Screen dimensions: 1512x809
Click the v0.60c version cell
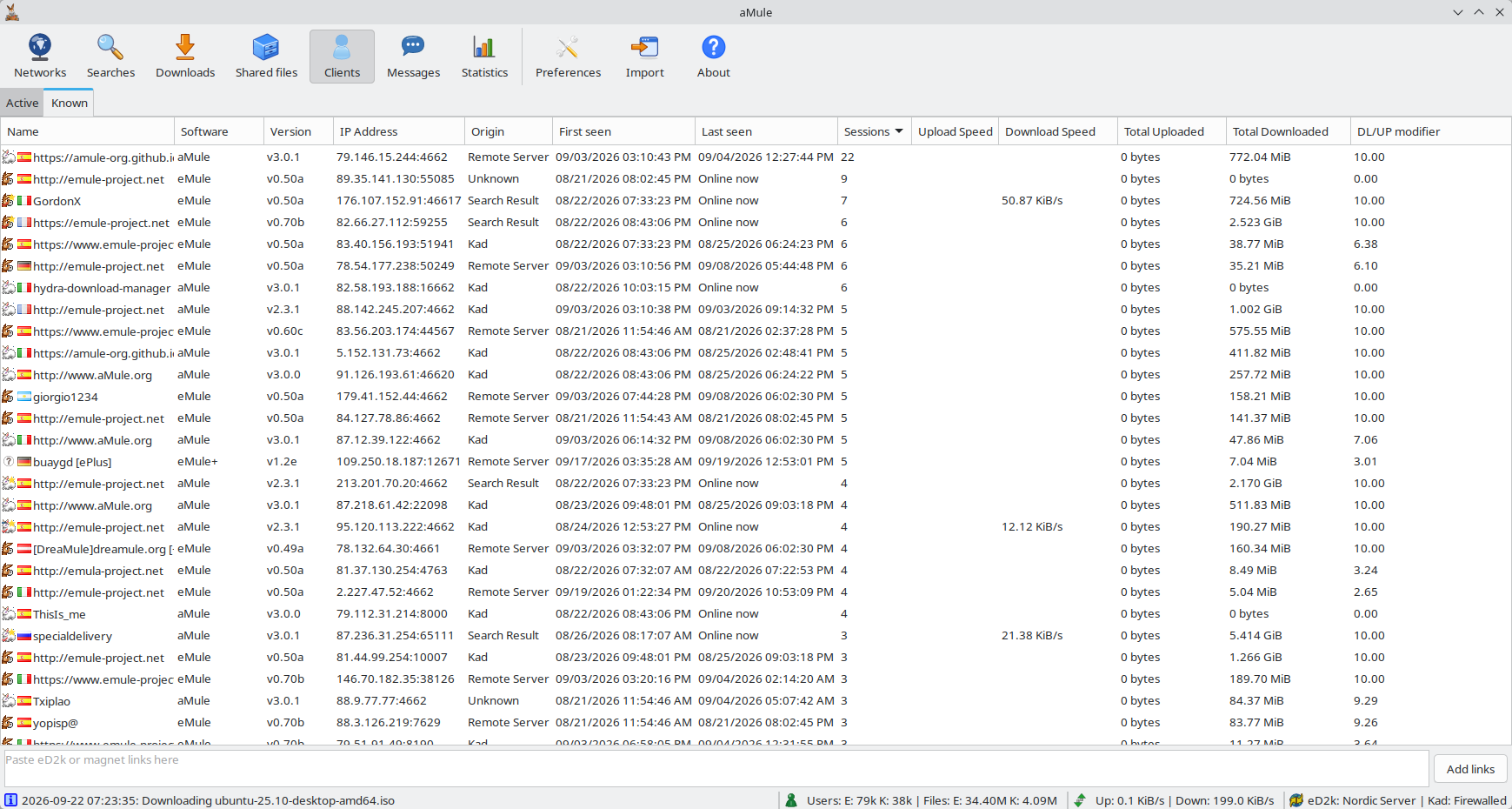(x=285, y=331)
